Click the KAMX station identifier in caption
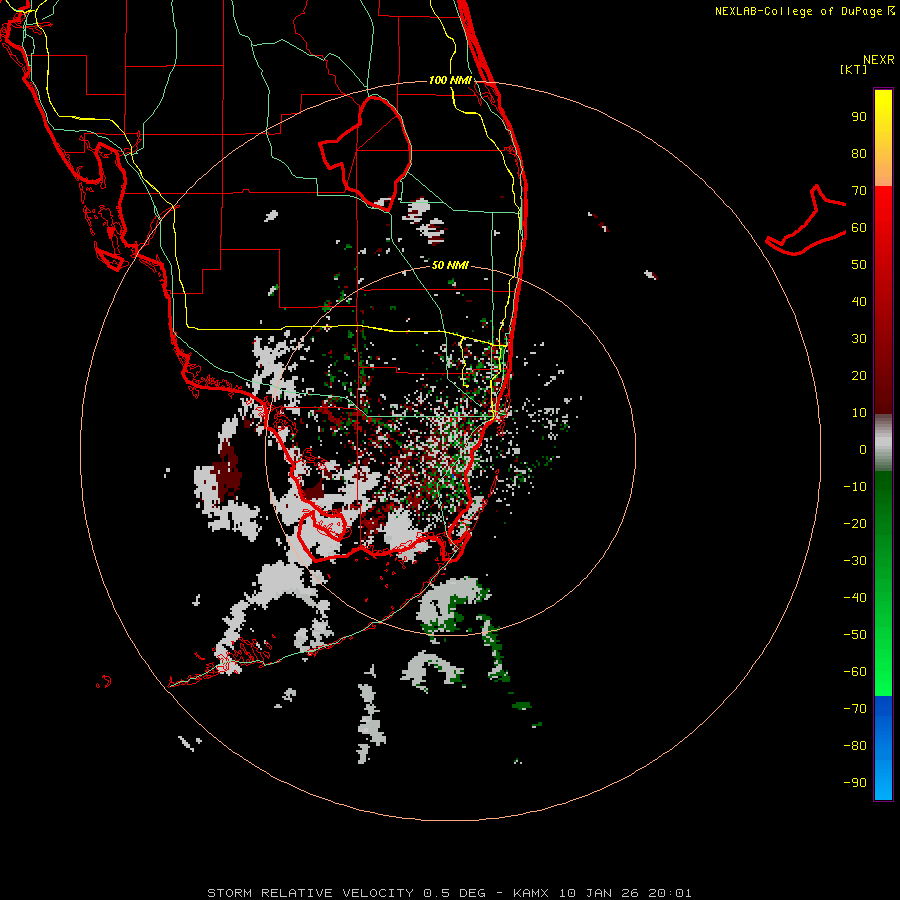This screenshot has width=900, height=900. [531, 893]
